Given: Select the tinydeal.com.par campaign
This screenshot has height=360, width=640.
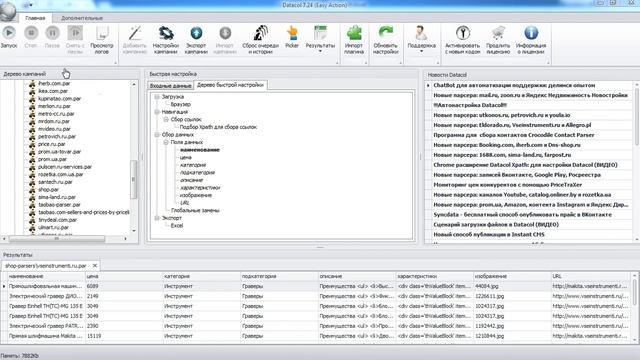Looking at the screenshot, I should (x=57, y=220).
